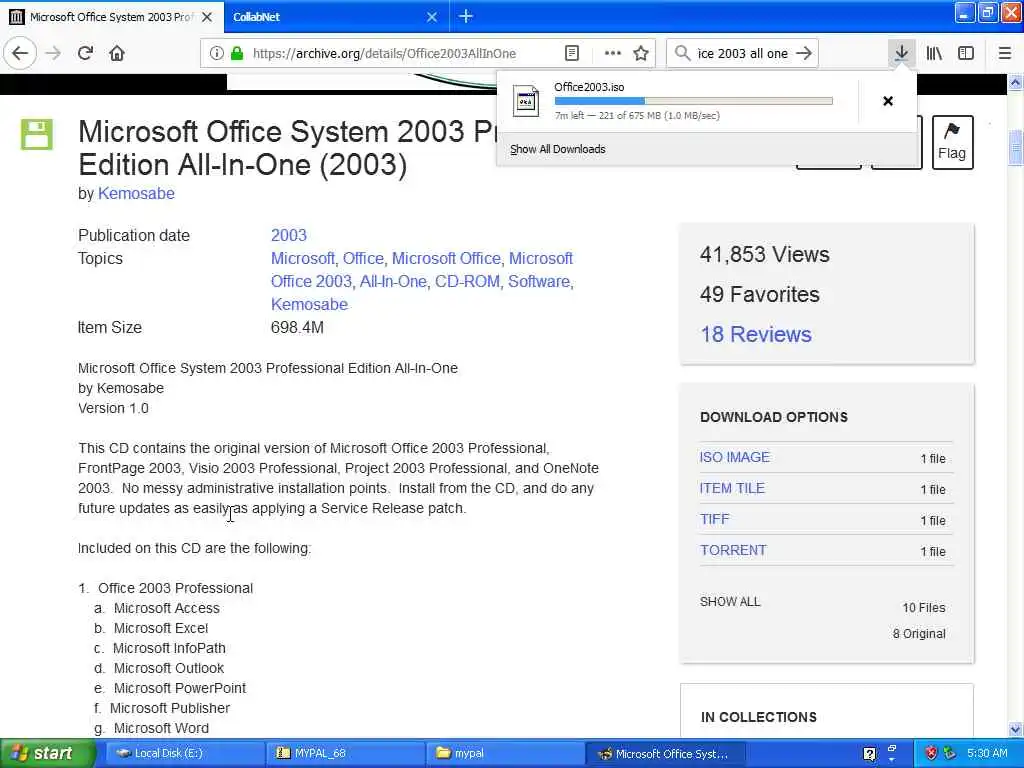
Task: Open the CD-ROM topic link
Action: 467,281
